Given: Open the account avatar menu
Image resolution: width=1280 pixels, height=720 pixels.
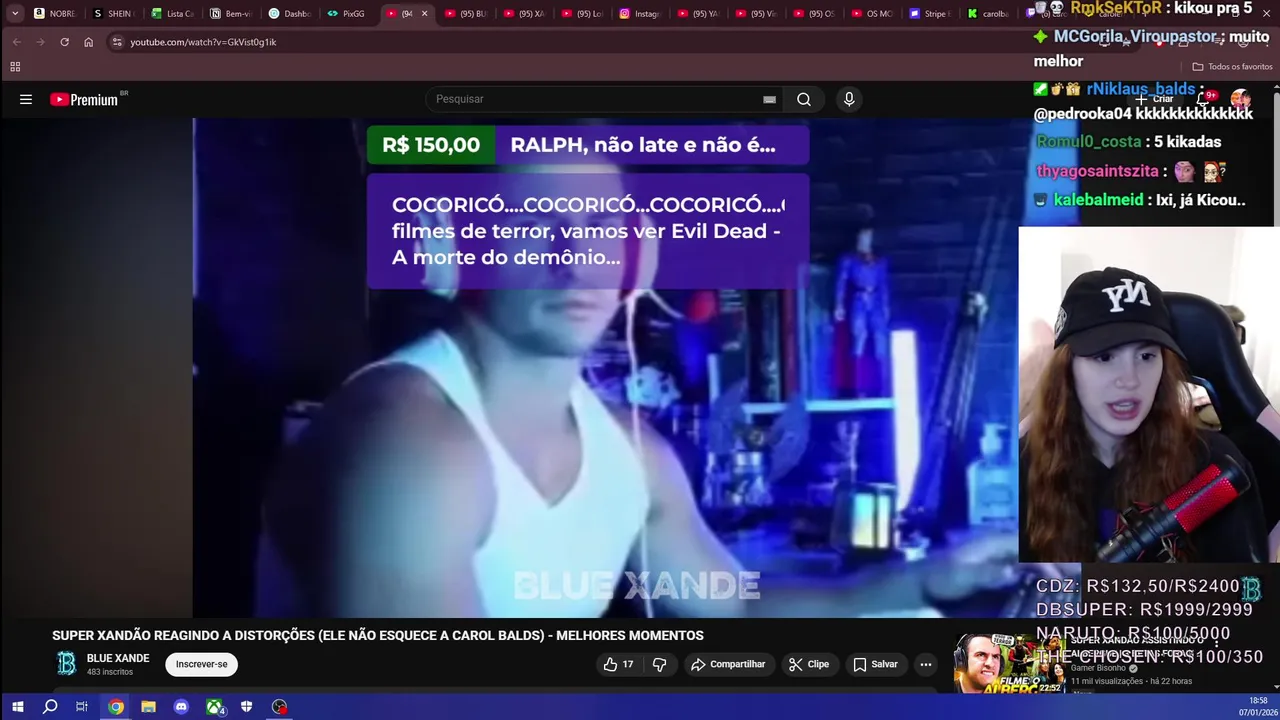Looking at the screenshot, I should coord(1241,99).
